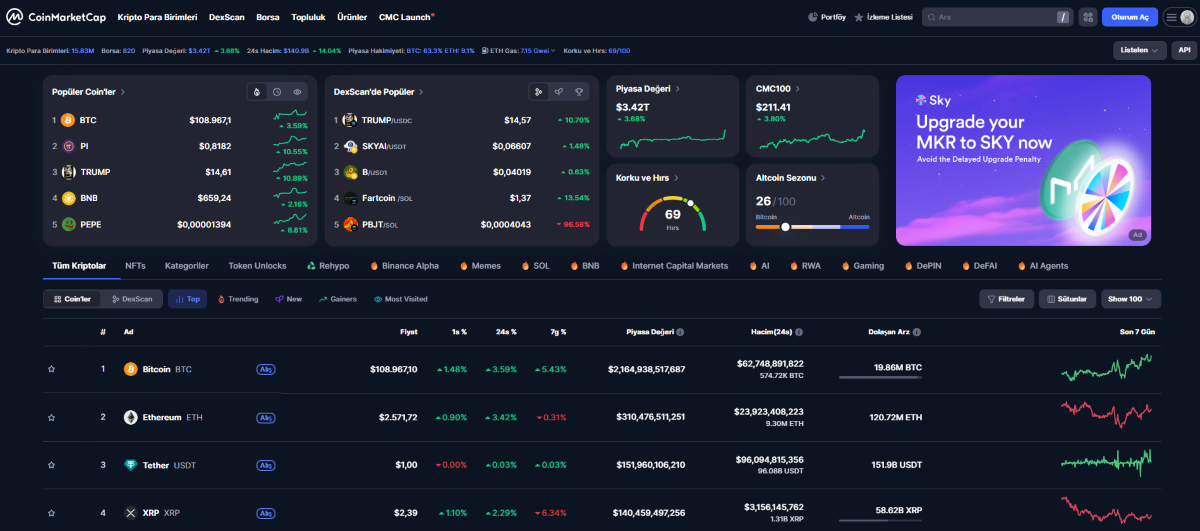Open the Filtreler button

(x=1006, y=299)
